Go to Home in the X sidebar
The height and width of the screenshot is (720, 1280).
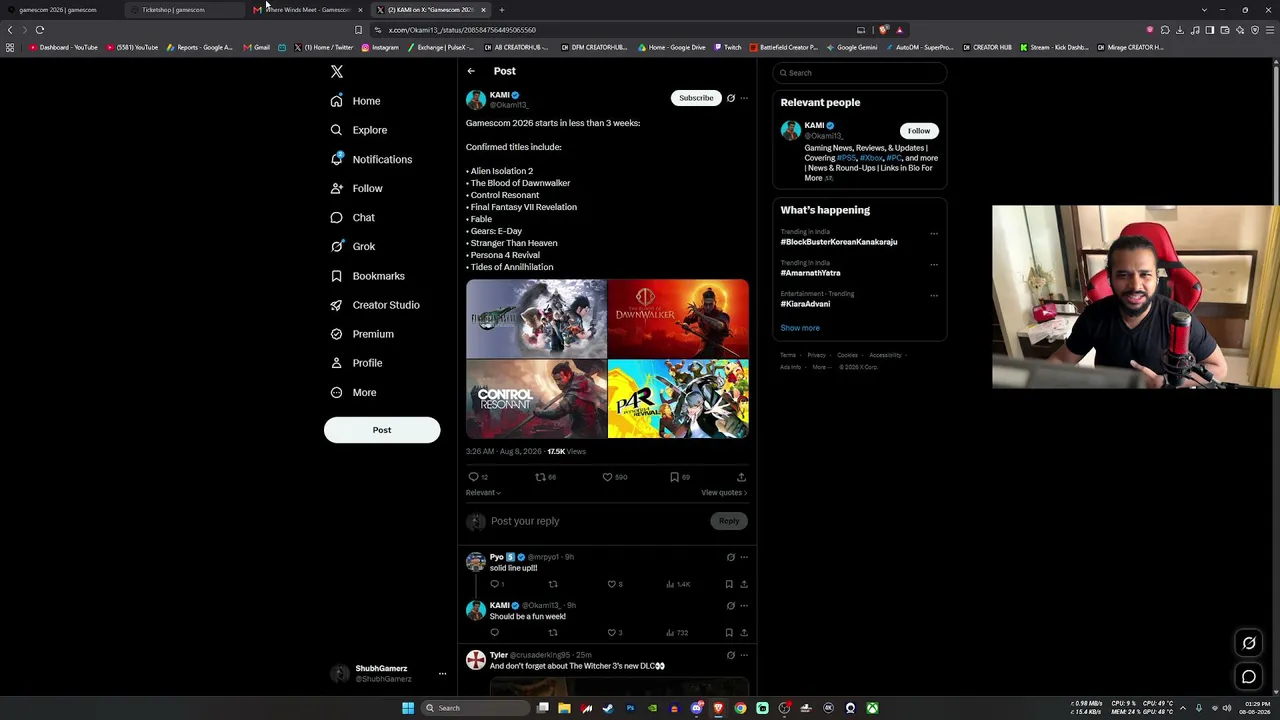click(356, 101)
